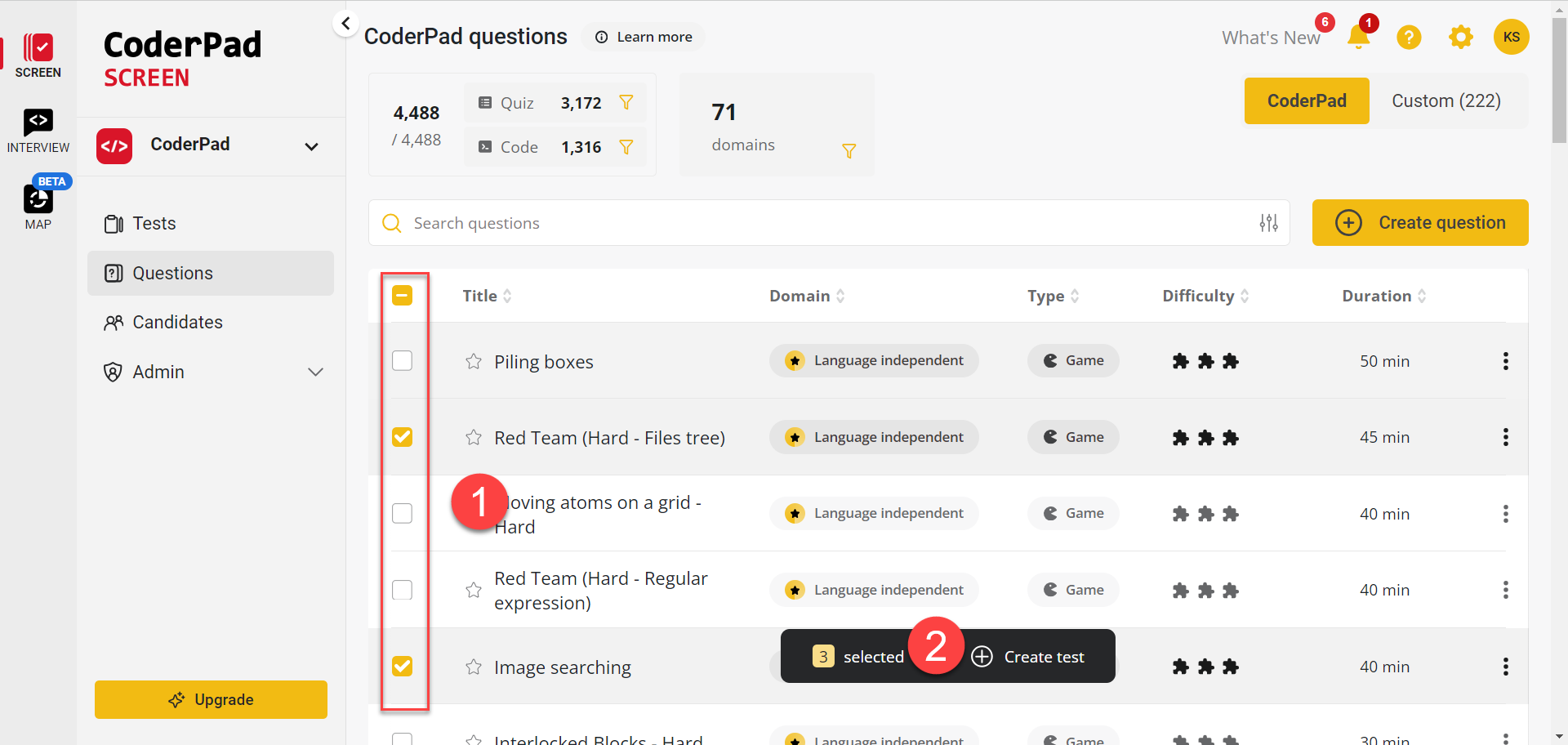Click the domains filter funnel icon
This screenshot has height=745, width=1568.
point(849,151)
